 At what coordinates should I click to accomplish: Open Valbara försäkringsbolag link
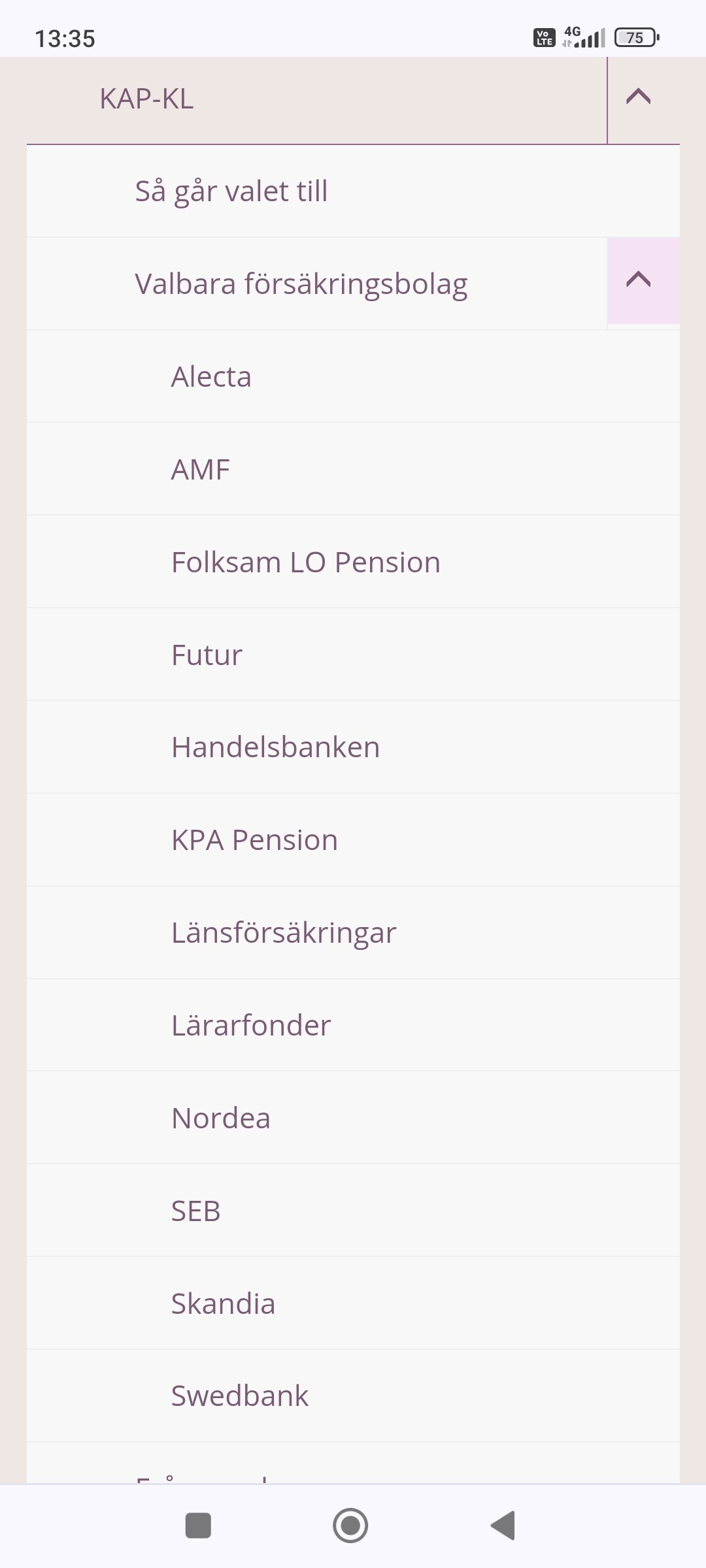pyautogui.click(x=301, y=284)
